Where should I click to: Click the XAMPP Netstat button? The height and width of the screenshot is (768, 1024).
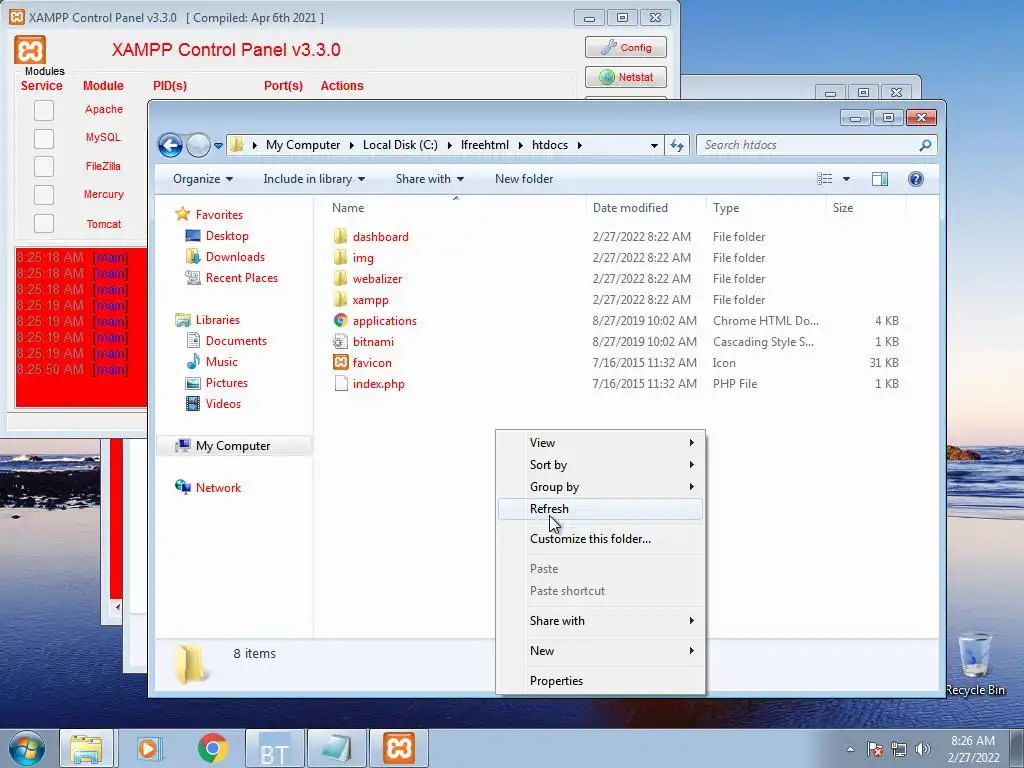(626, 77)
